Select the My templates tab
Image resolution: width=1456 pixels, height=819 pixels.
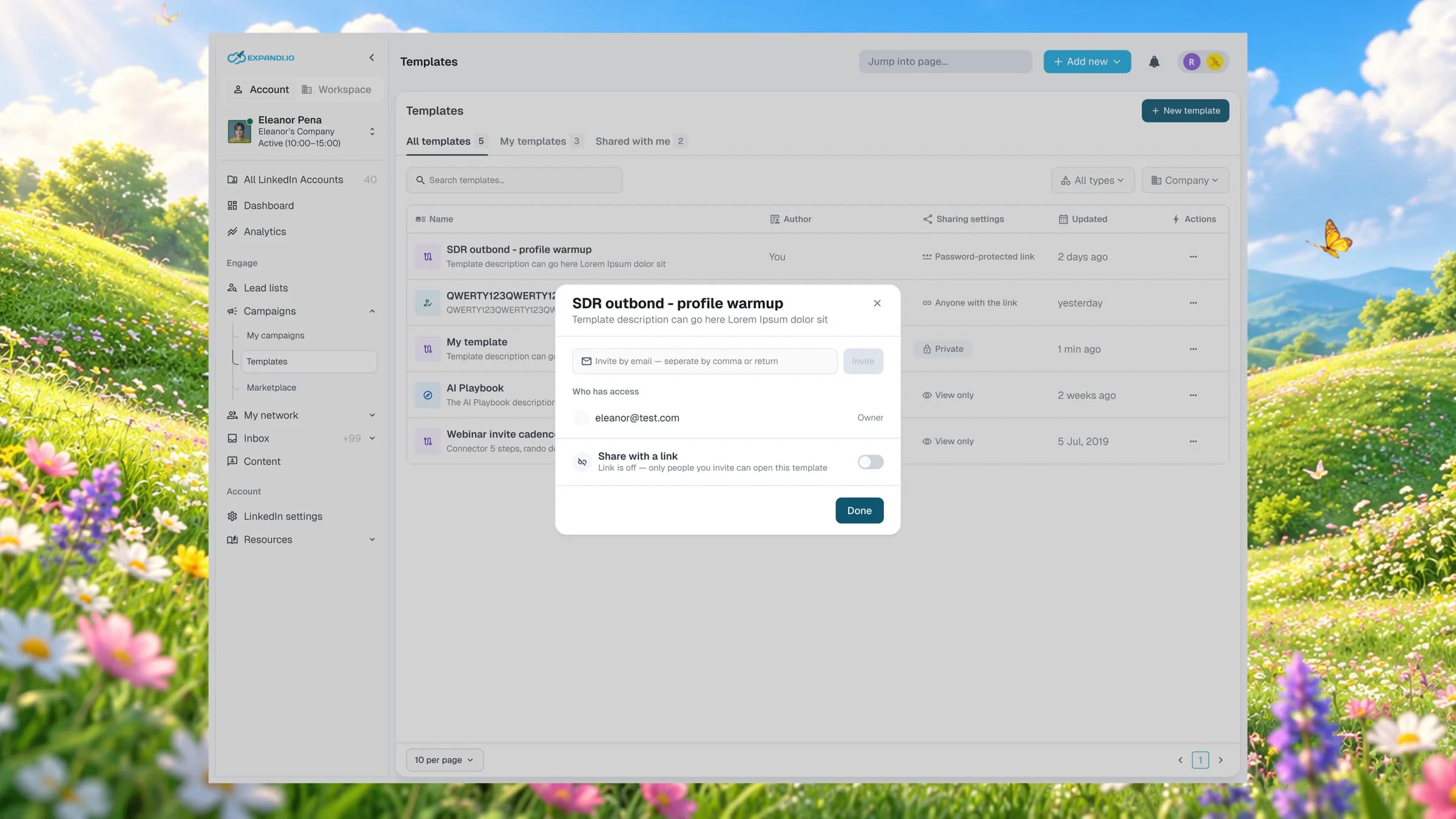point(541,141)
